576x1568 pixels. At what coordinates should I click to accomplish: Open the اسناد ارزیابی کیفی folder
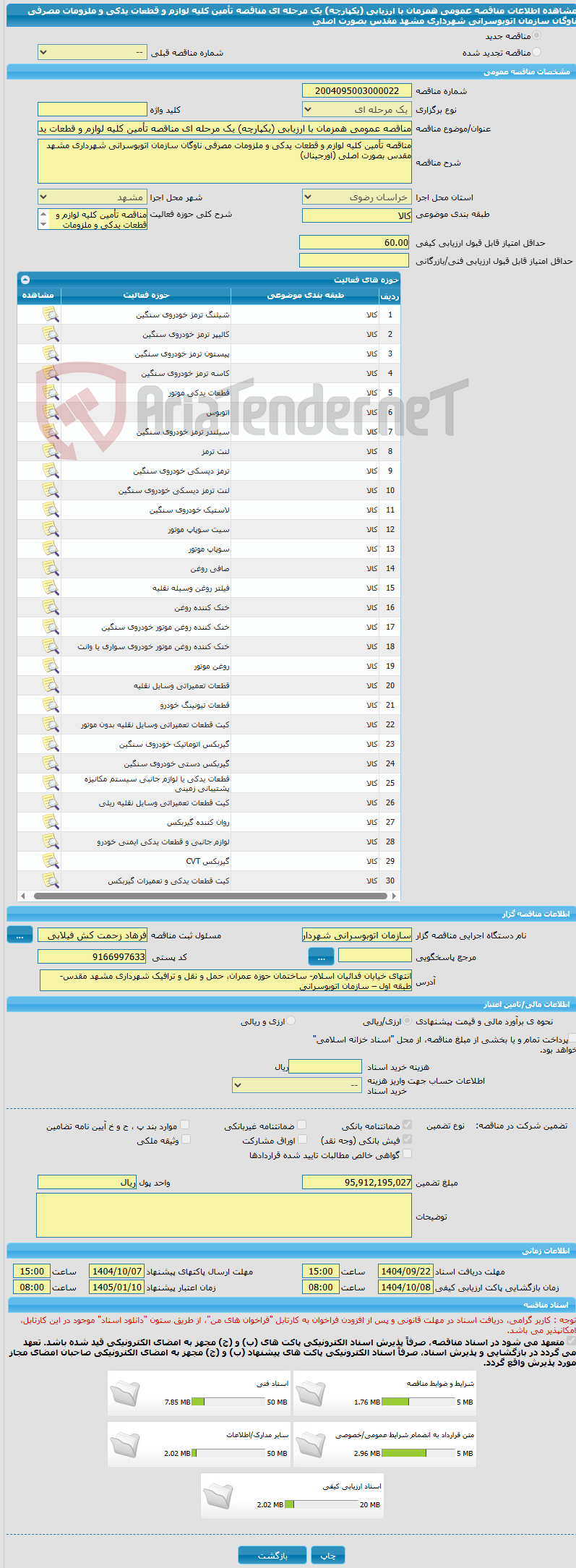[218, 1495]
